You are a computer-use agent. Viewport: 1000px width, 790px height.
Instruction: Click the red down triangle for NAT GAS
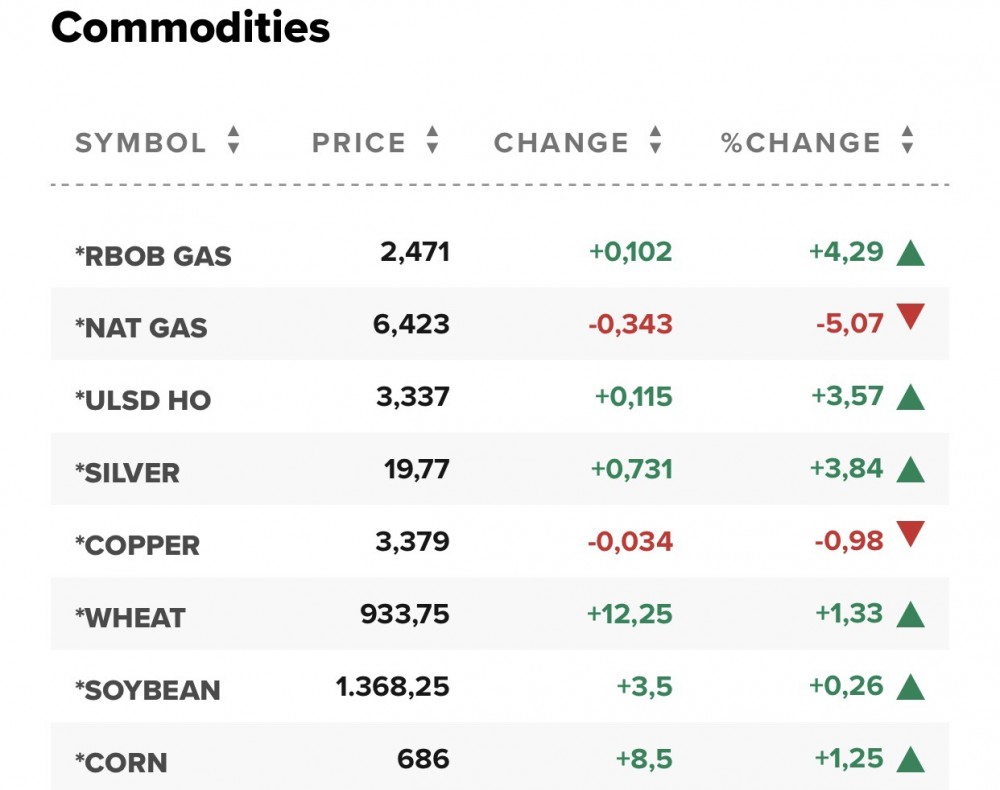[910, 319]
